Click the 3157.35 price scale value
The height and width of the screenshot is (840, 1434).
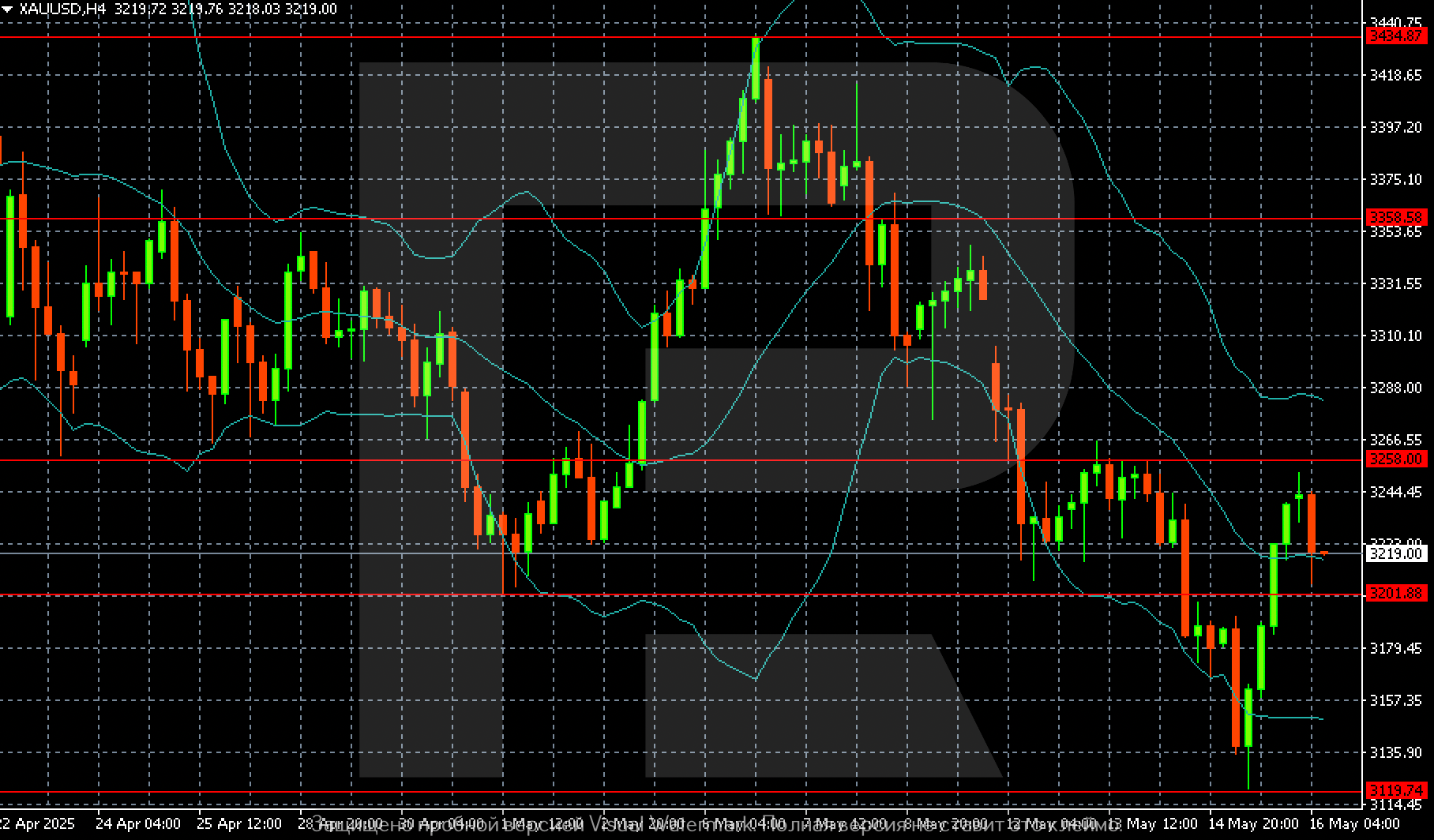1395,700
